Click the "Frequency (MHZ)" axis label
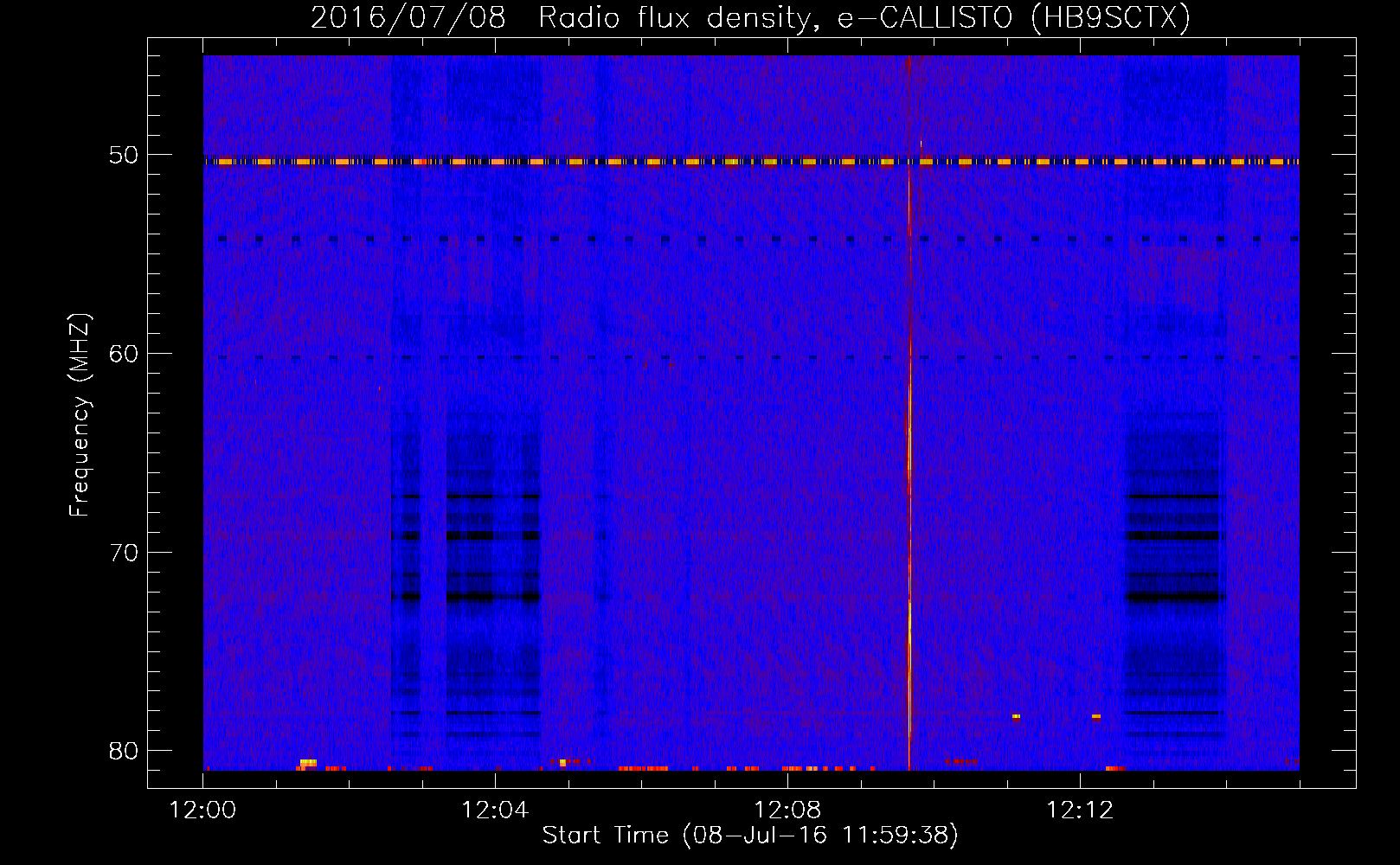1400x865 pixels. (x=80, y=415)
